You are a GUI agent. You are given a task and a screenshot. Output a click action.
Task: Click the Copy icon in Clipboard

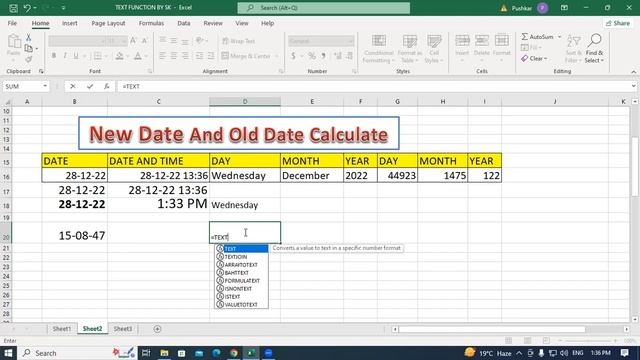pyautogui.click(x=29, y=49)
